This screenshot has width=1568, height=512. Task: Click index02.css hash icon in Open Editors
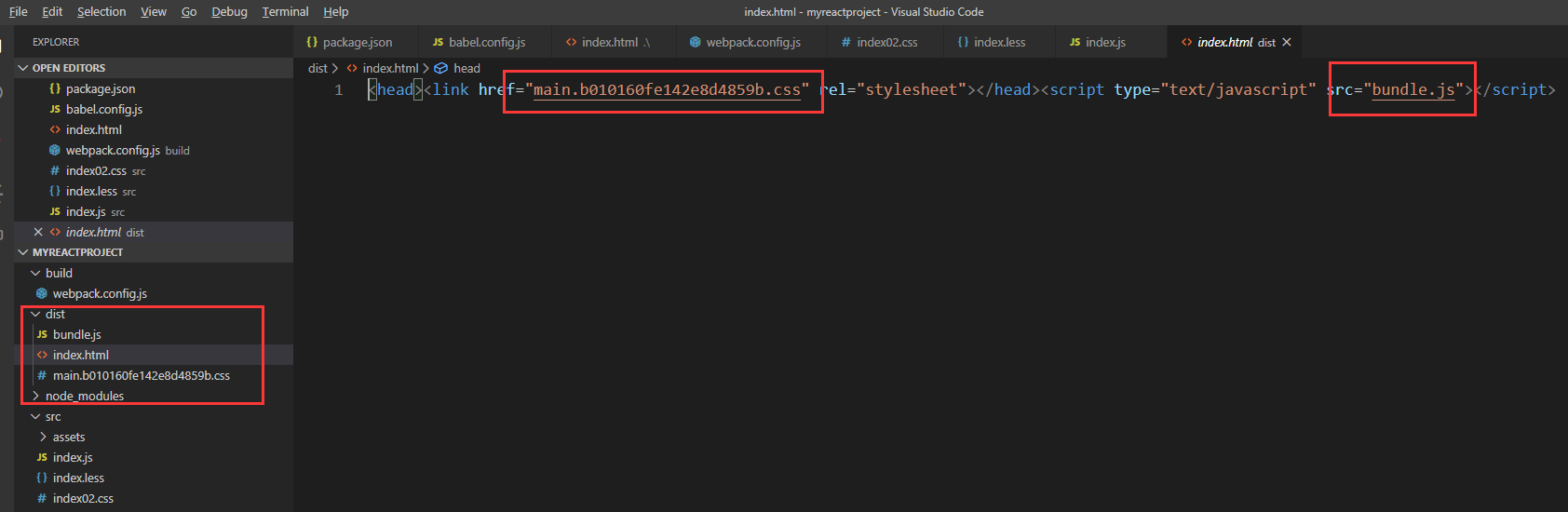pyautogui.click(x=55, y=170)
